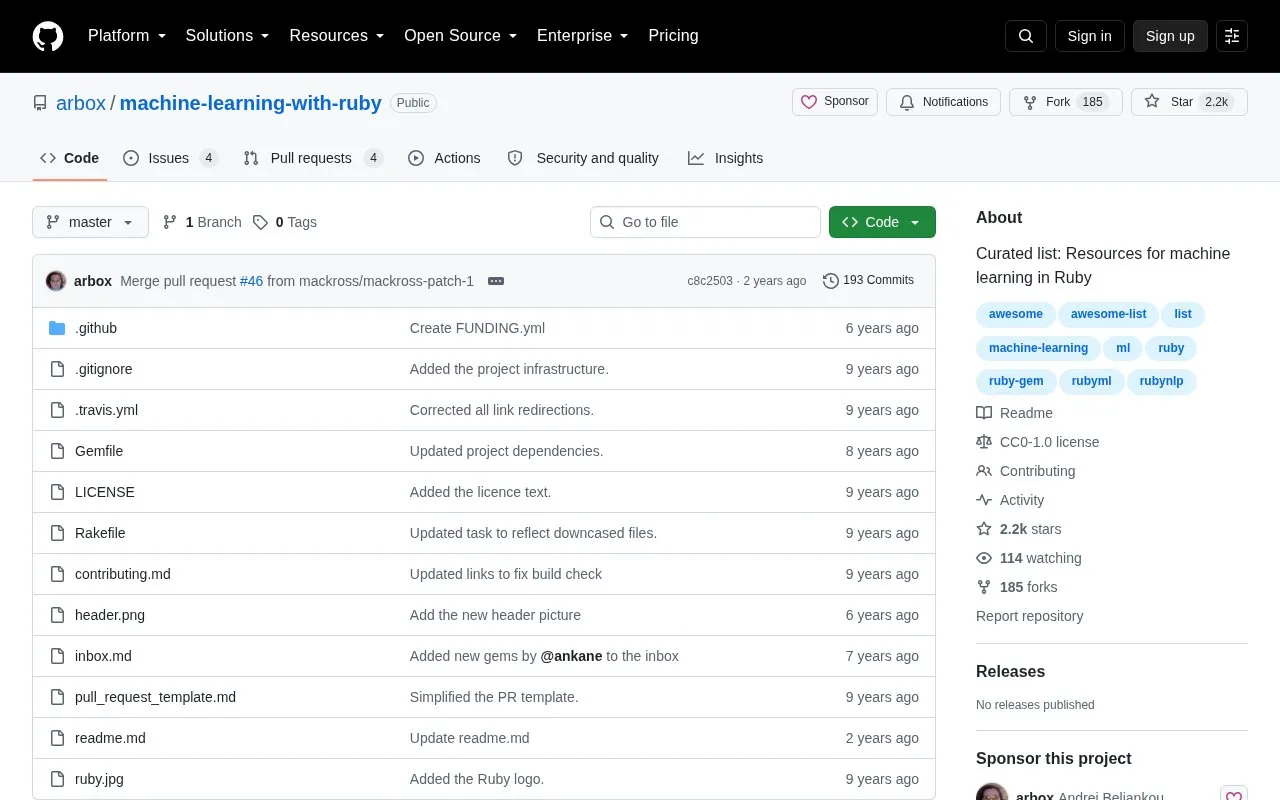
Task: Click the GitHub logo icon
Action: [48, 36]
